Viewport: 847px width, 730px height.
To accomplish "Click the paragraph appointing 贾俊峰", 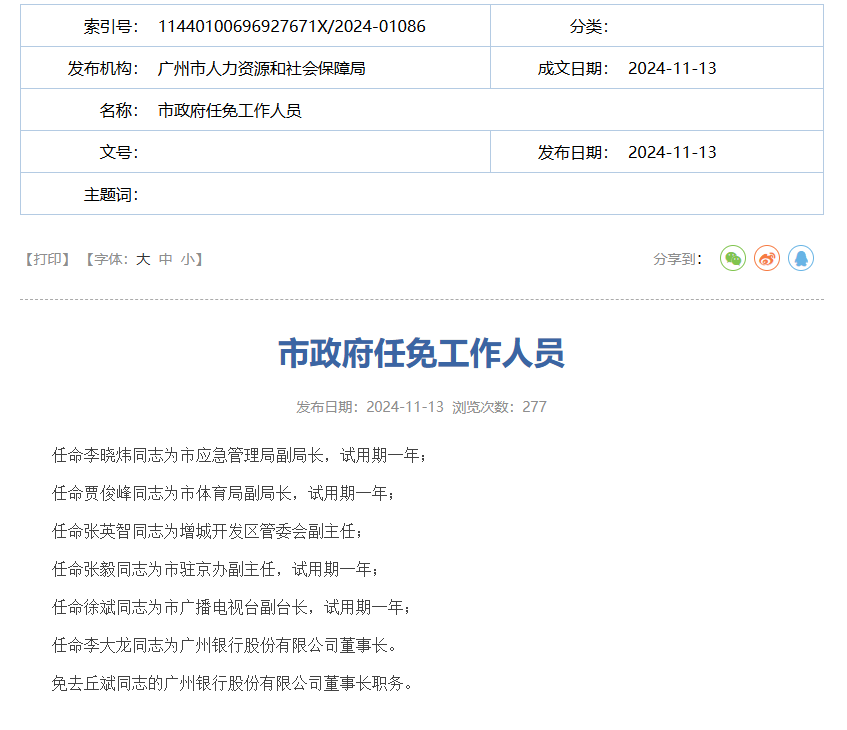I will [224, 493].
